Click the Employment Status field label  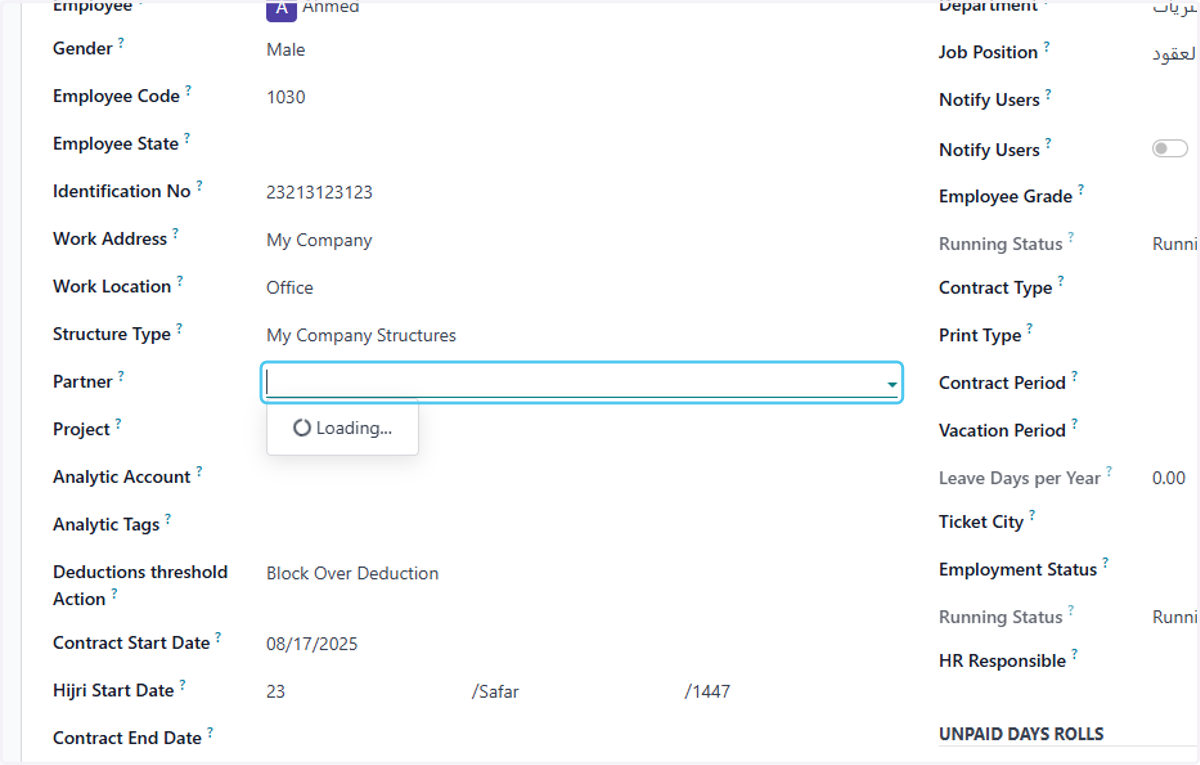point(1018,569)
